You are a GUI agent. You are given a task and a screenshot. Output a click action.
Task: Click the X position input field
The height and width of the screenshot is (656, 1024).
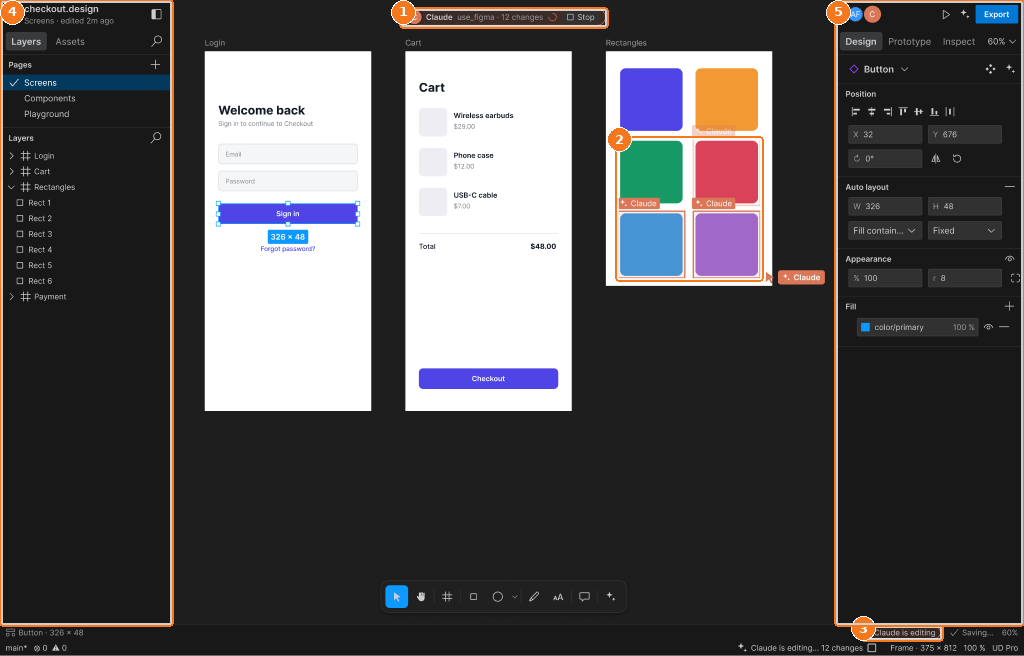click(885, 135)
